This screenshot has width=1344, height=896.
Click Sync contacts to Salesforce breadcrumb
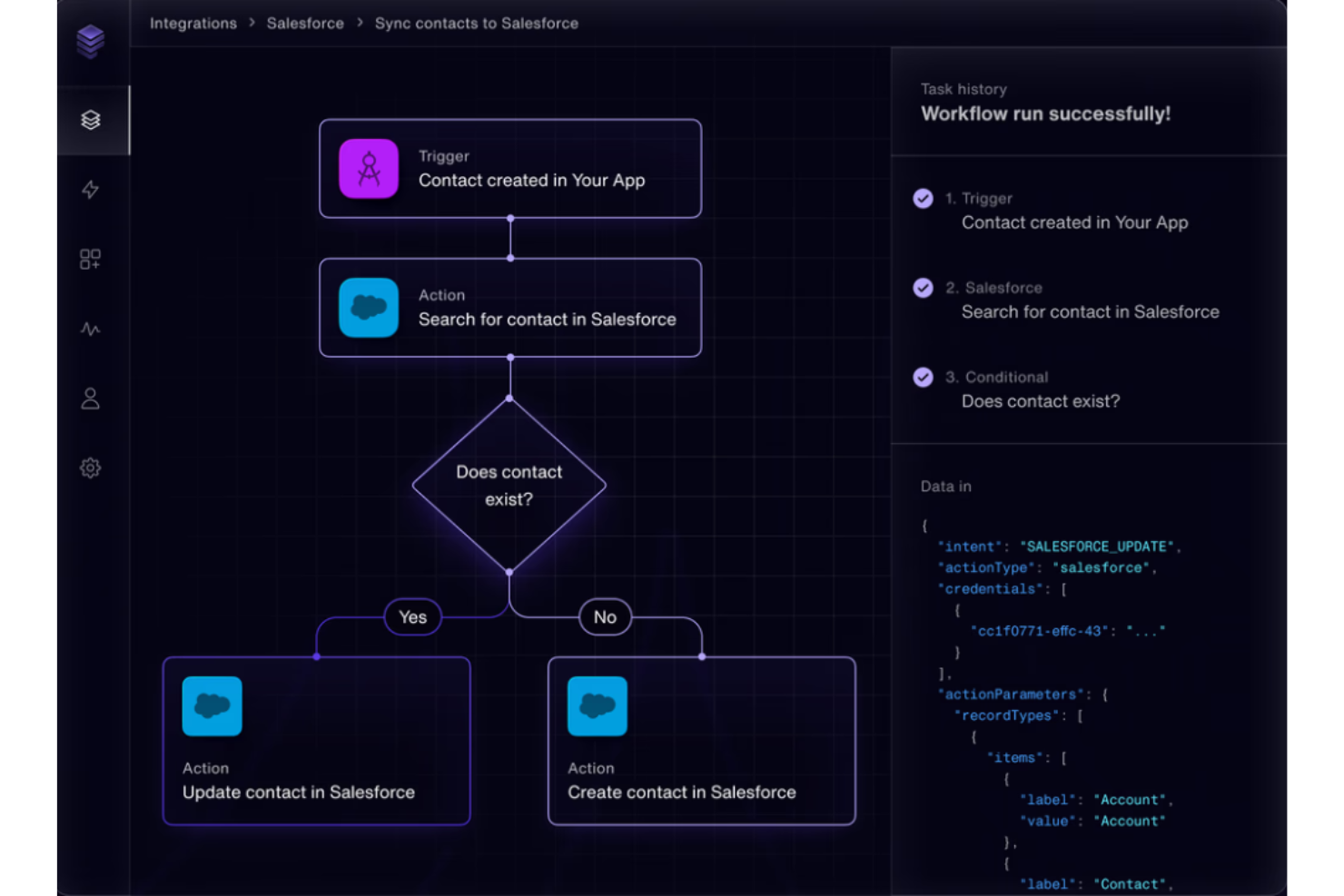click(x=477, y=24)
